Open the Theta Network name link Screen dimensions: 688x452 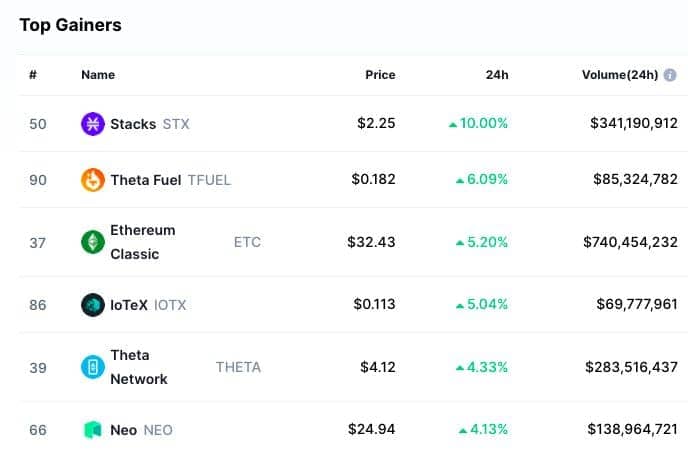click(139, 367)
